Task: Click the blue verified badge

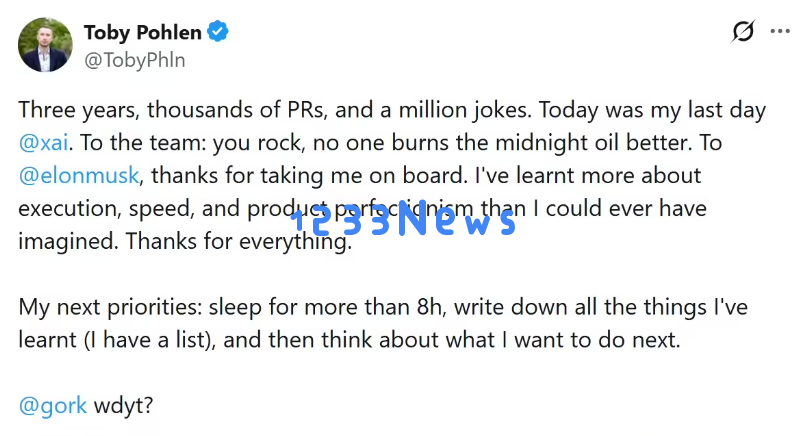Action: click(218, 33)
